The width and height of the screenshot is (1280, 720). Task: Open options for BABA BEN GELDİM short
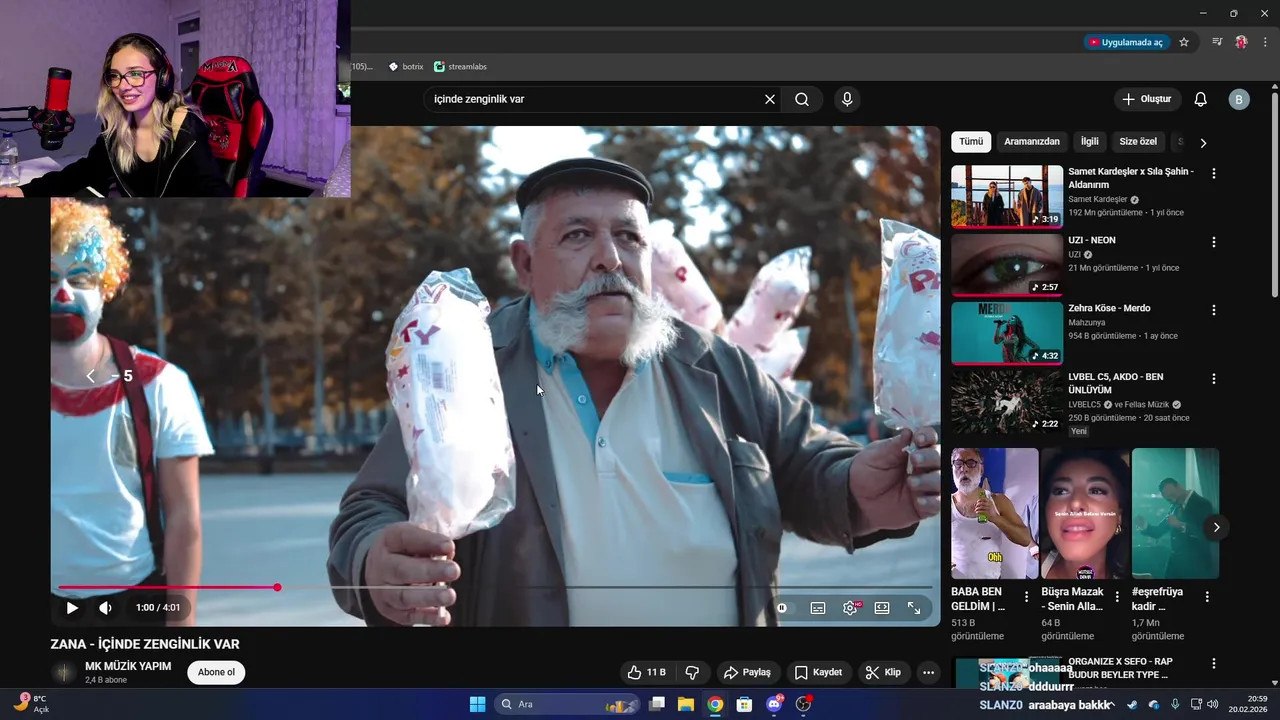(1026, 597)
